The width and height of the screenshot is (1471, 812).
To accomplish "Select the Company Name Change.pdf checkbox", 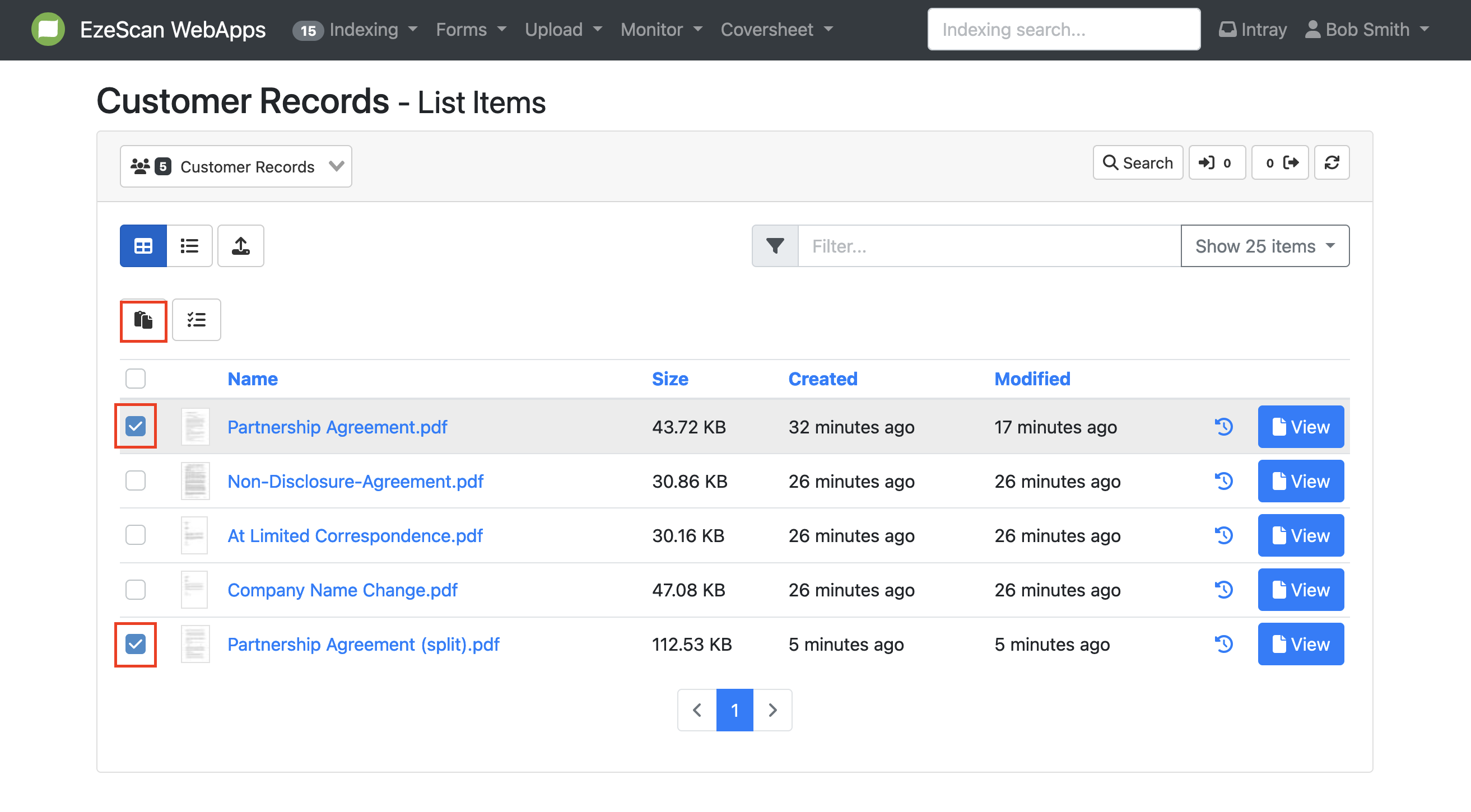I will pos(136,589).
